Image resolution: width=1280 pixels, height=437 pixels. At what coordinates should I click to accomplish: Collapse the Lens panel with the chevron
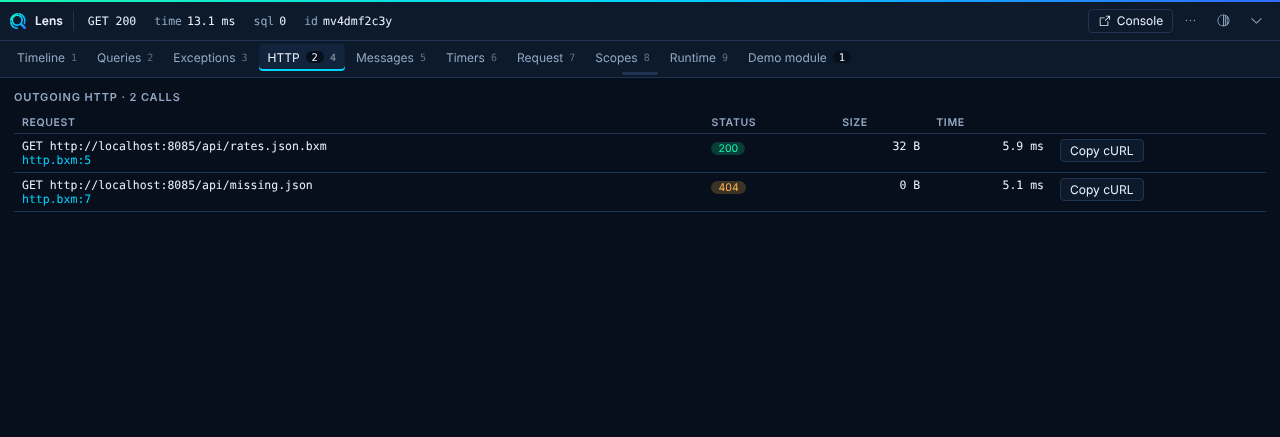1257,21
